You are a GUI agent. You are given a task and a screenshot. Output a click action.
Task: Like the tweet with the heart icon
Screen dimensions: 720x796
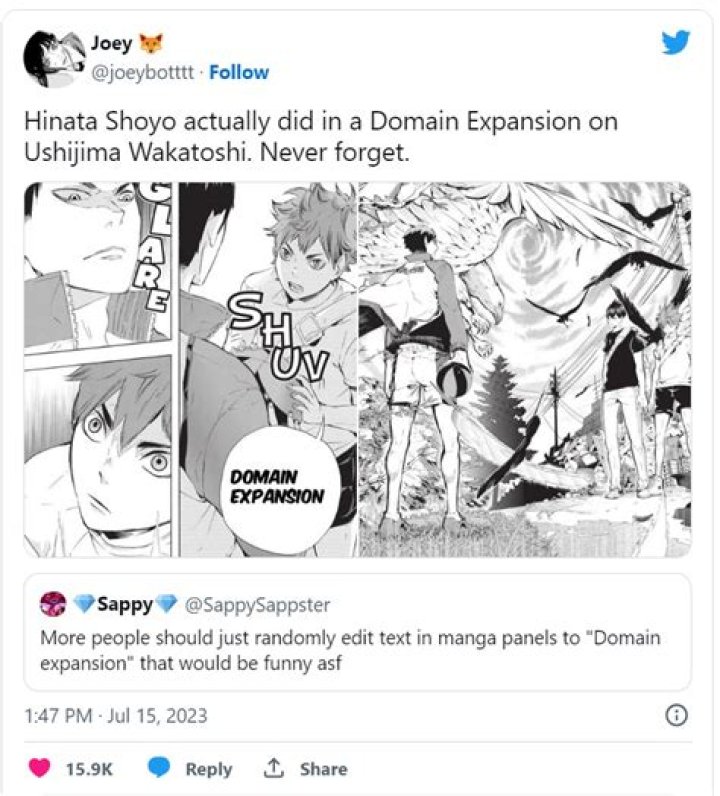click(x=41, y=769)
